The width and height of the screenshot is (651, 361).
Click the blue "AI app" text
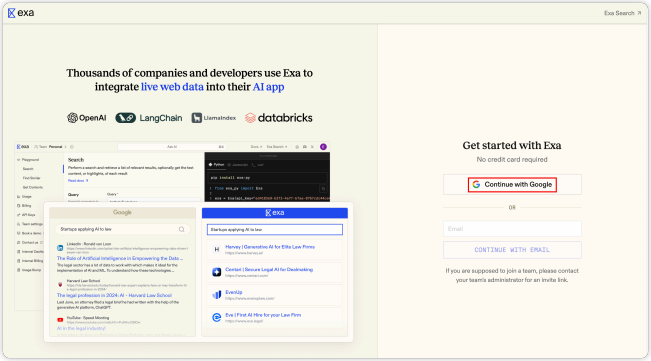coord(268,87)
